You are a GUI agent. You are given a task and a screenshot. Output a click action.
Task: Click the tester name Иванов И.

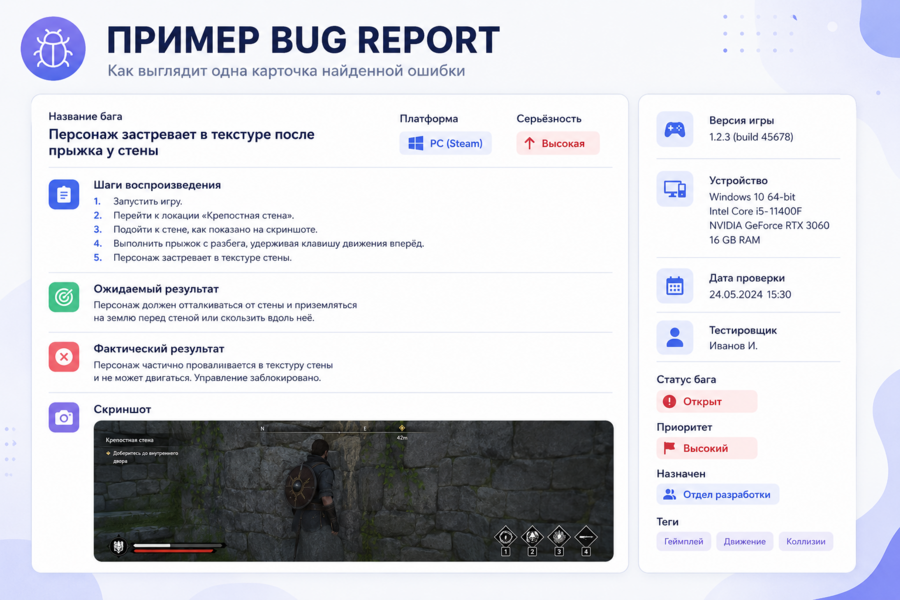click(733, 346)
